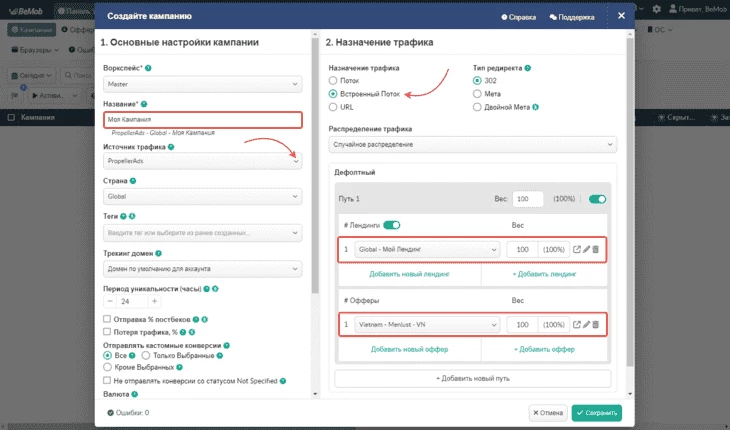
Task: Click the Сохранить button
Action: 596,413
